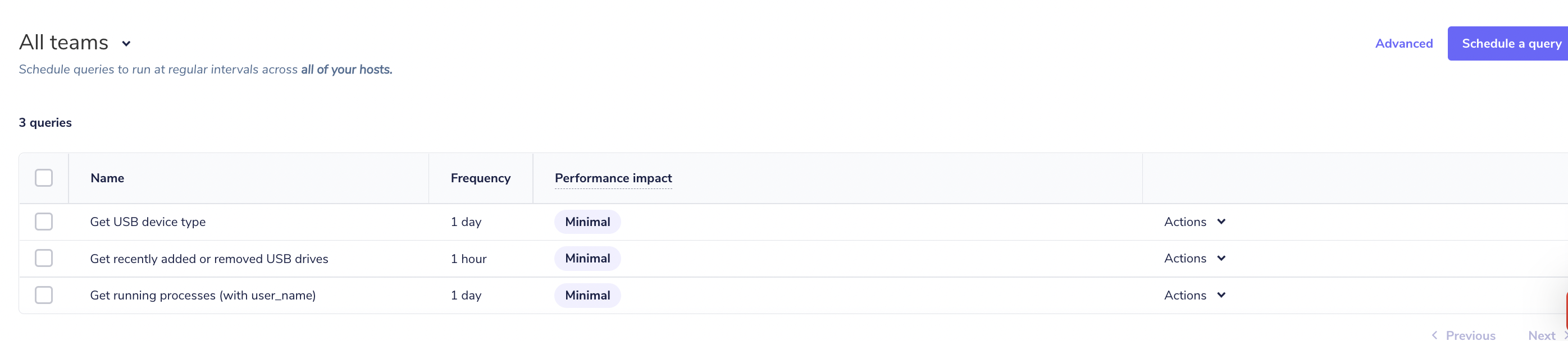Image resolution: width=1568 pixels, height=341 pixels.
Task: Open the All teams selector chevron
Action: [126, 43]
